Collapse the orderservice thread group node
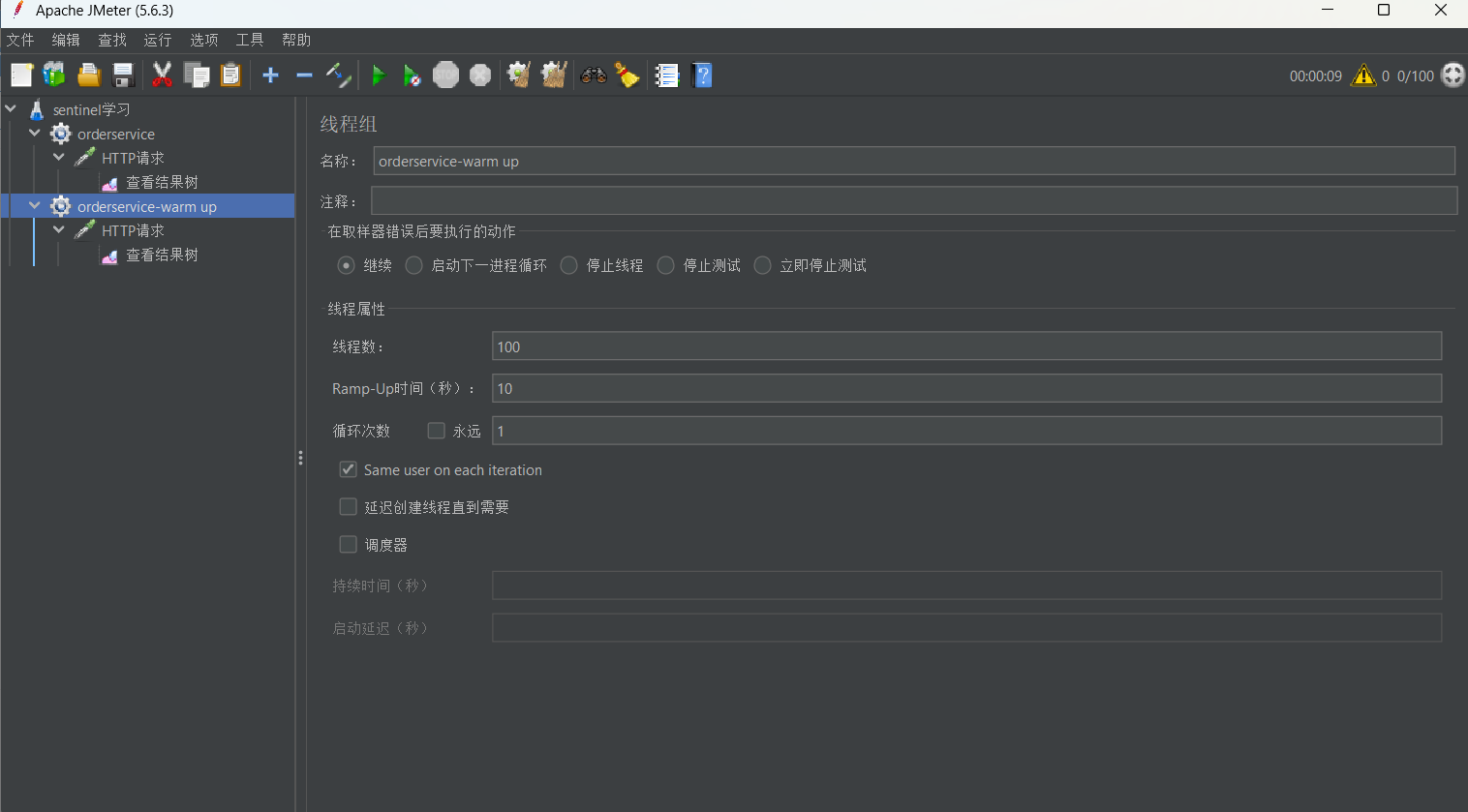The width and height of the screenshot is (1468, 812). pyautogui.click(x=35, y=133)
